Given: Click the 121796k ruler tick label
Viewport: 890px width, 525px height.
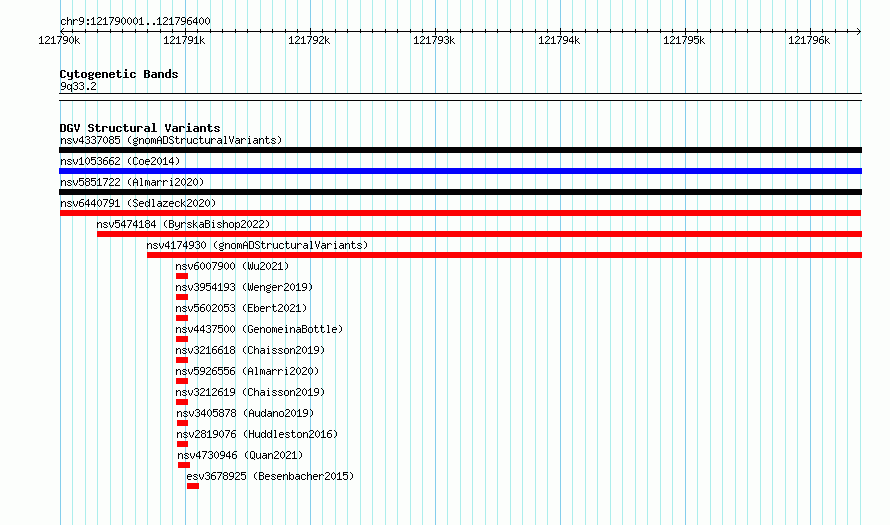Looking at the screenshot, I should coord(809,40).
